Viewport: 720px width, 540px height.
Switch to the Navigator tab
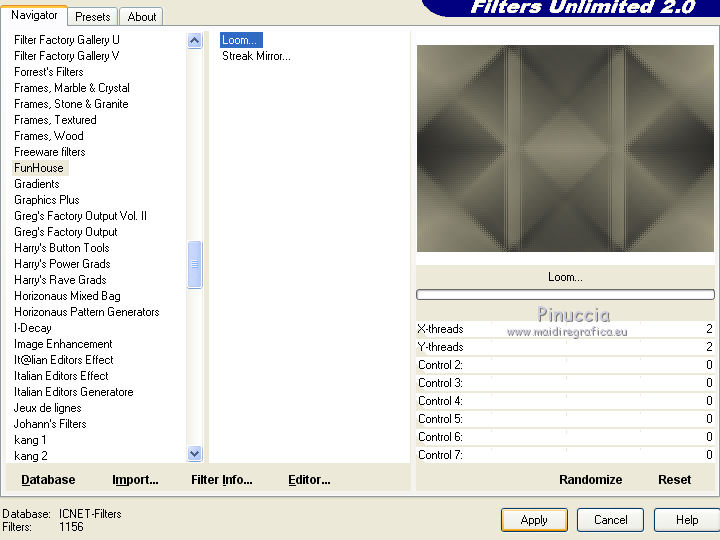(34, 15)
